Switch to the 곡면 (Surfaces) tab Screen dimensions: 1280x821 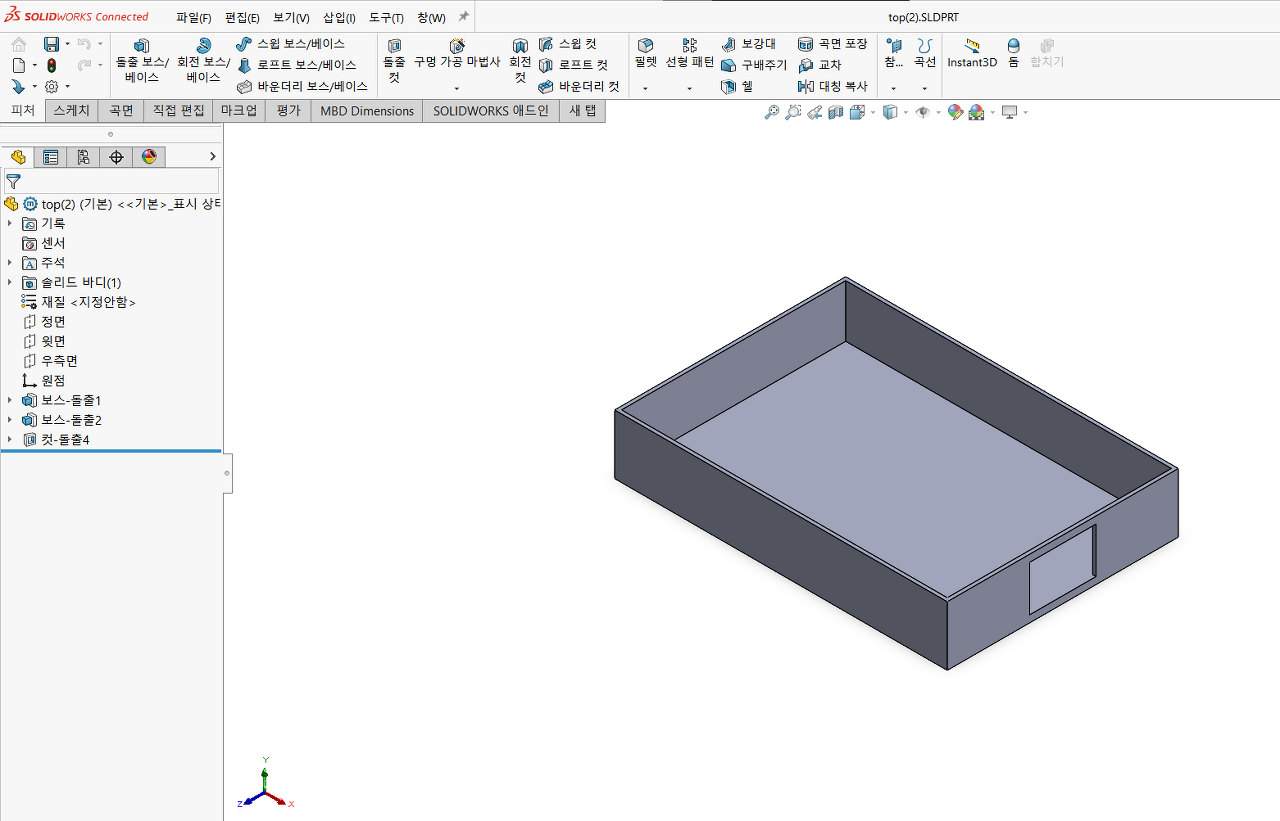[121, 111]
